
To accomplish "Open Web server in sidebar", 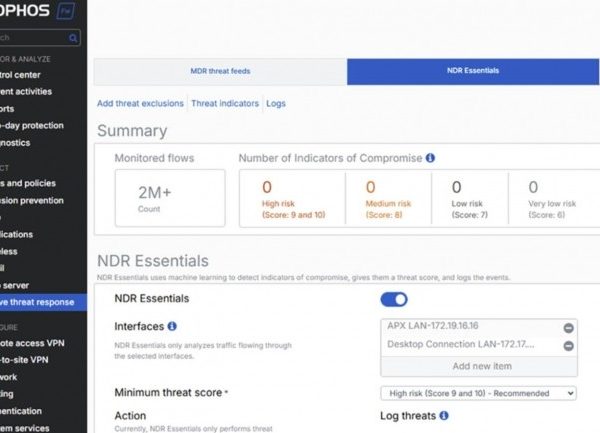I will tap(15, 286).
